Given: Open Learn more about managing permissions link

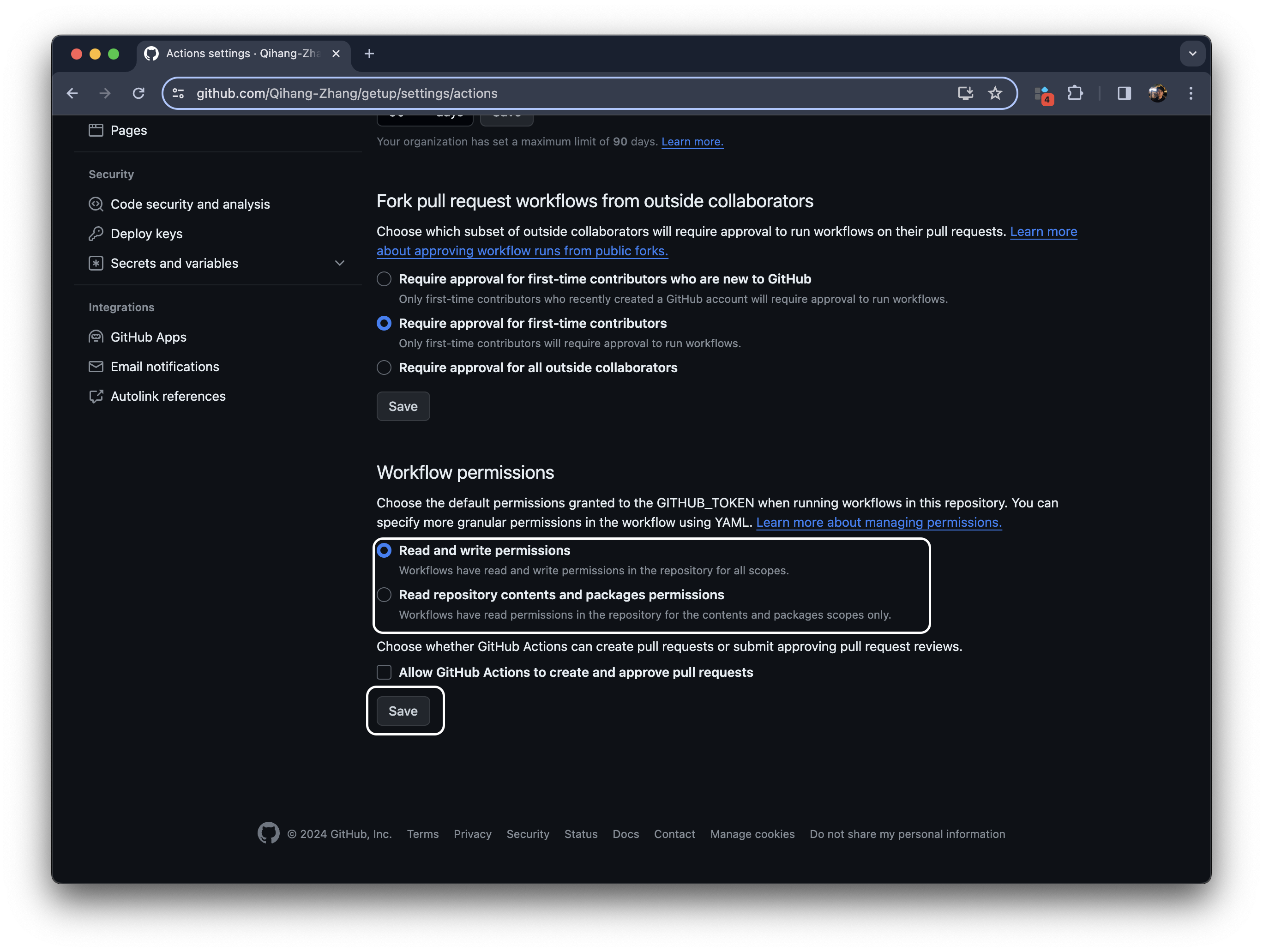Looking at the screenshot, I should point(878,523).
